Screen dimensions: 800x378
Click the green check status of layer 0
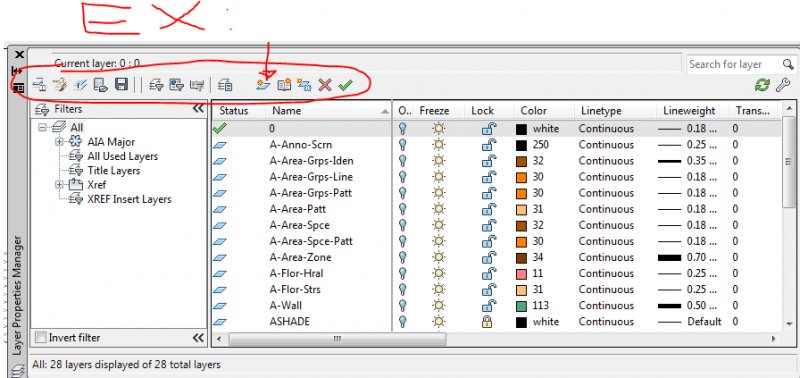(219, 129)
